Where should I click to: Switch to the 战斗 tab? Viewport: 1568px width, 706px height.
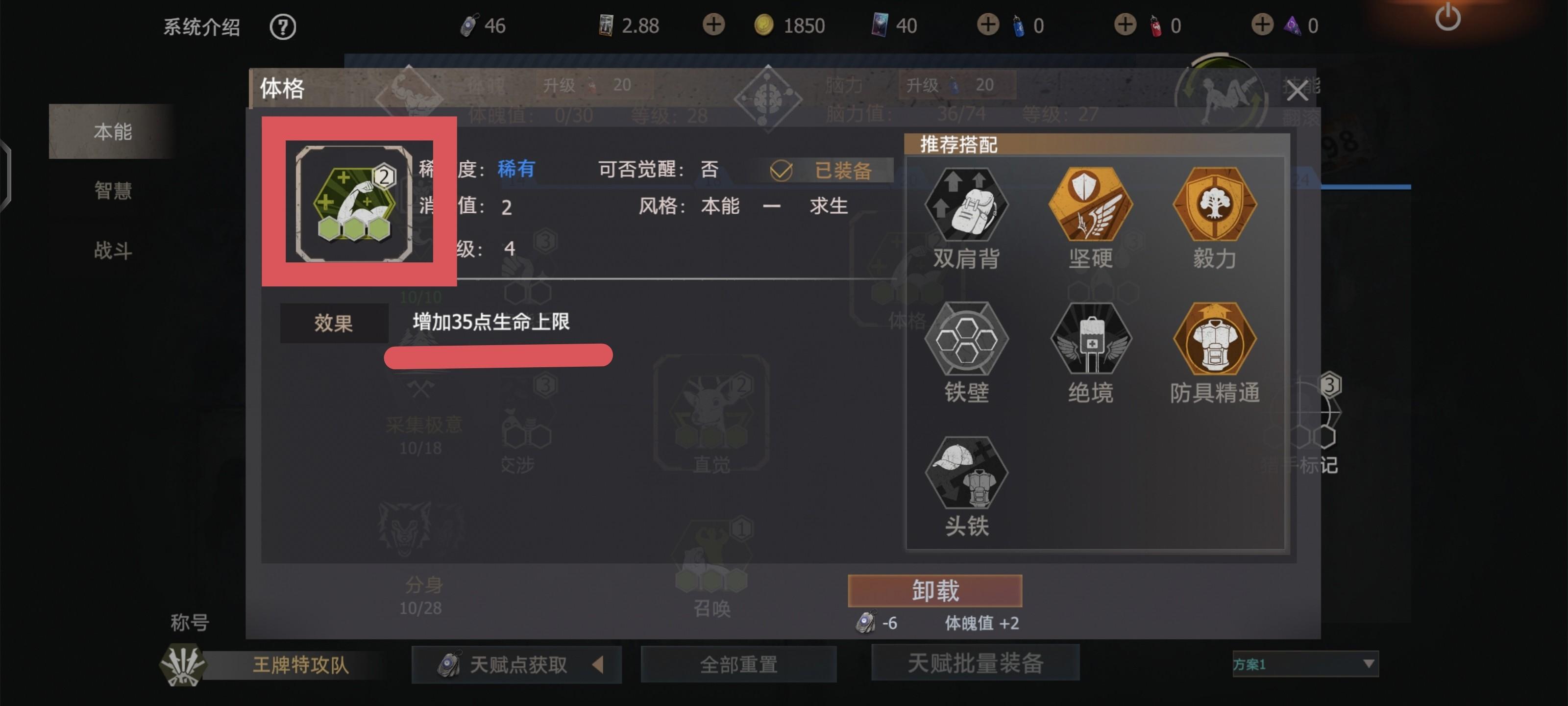(x=113, y=251)
